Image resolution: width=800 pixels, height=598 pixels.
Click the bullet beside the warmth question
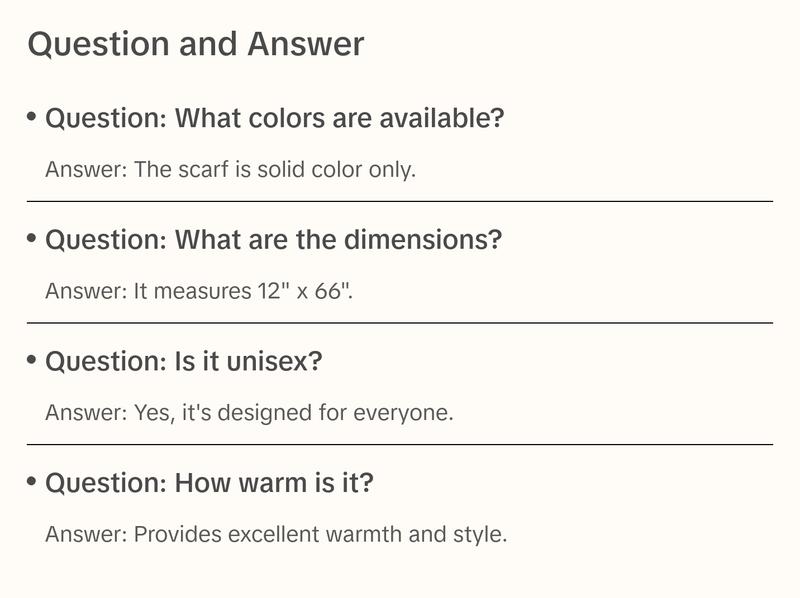pyautogui.click(x=32, y=482)
